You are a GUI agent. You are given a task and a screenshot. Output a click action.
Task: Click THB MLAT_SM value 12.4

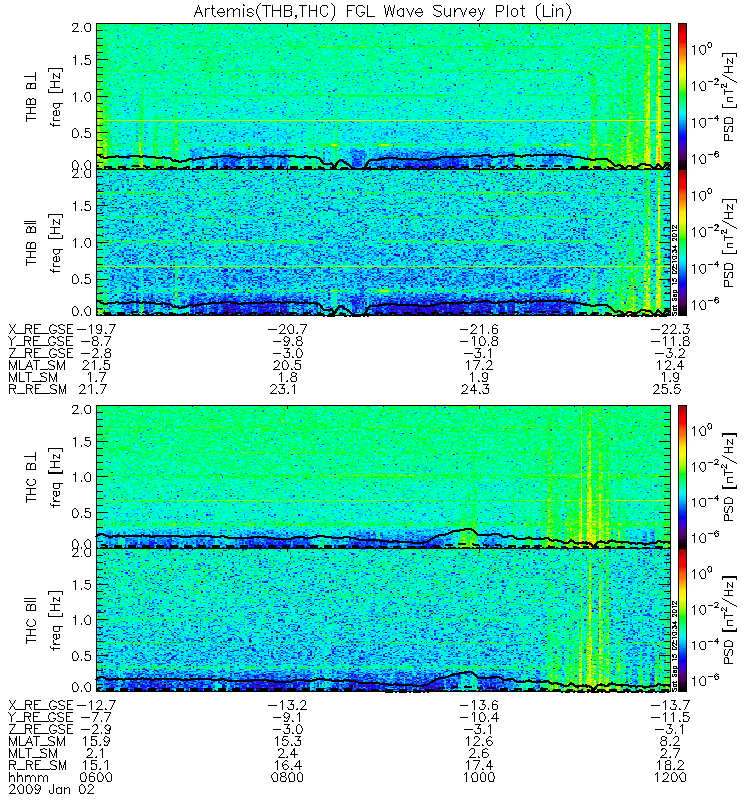click(670, 365)
